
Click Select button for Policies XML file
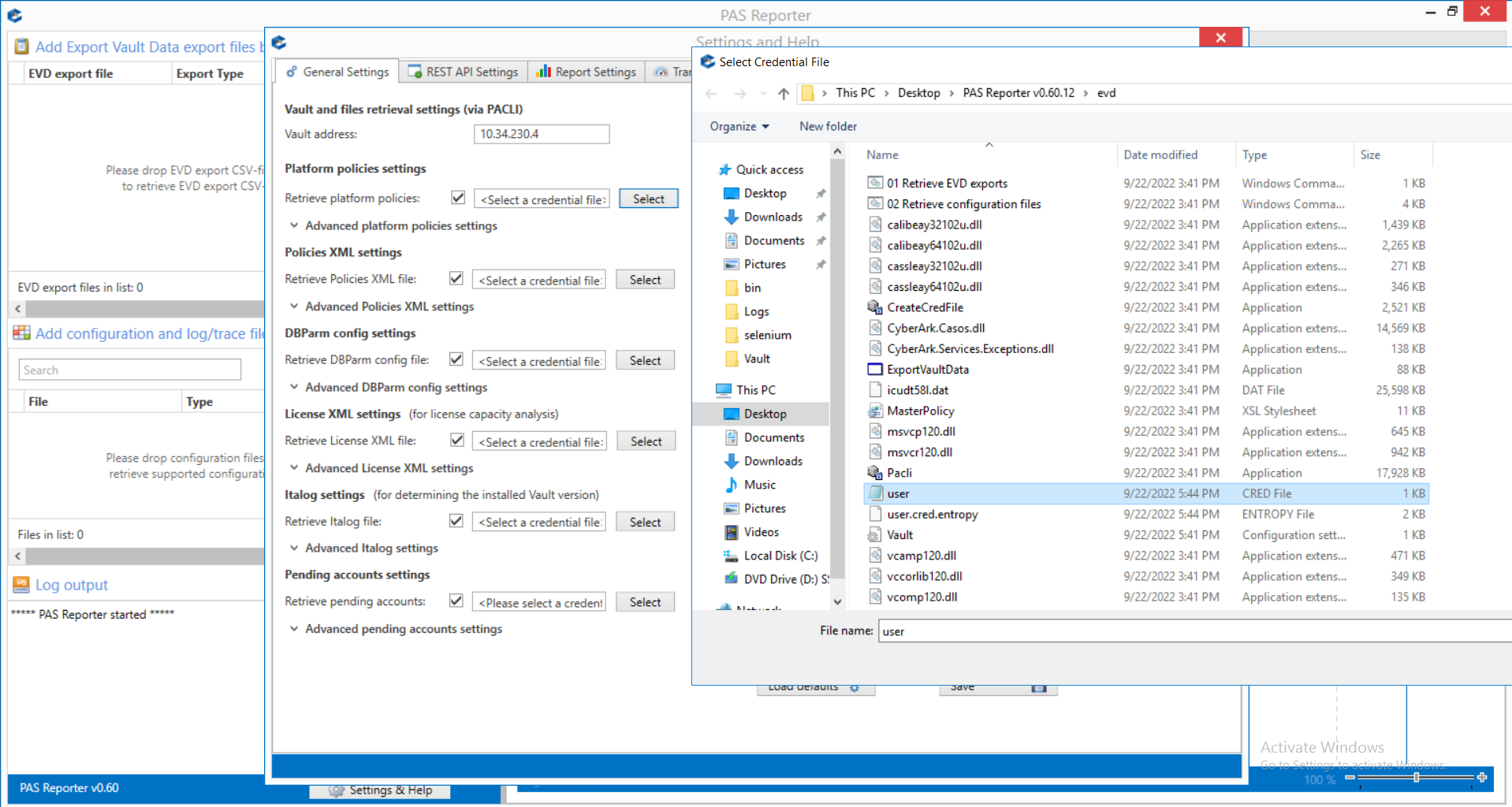point(645,280)
